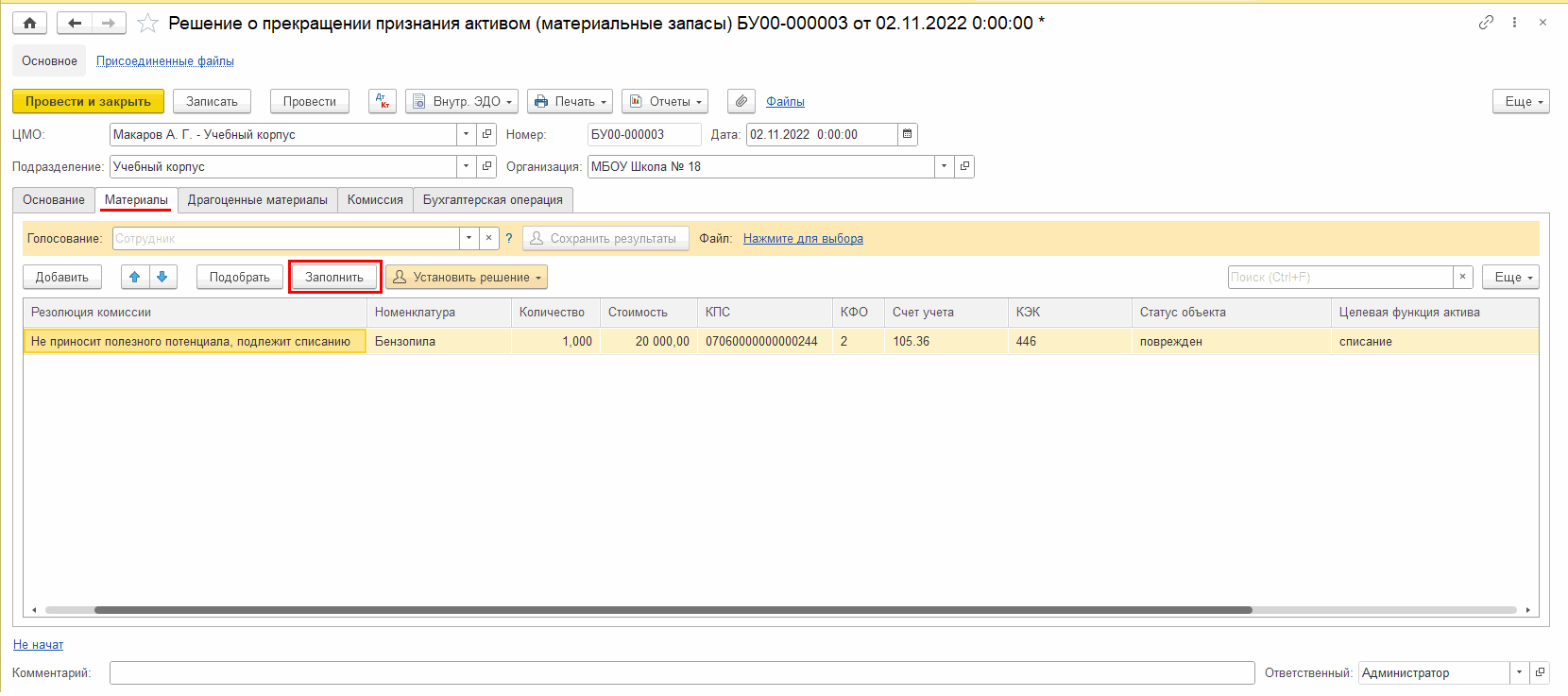
Task: Move the row up with the arrow
Action: point(135,277)
